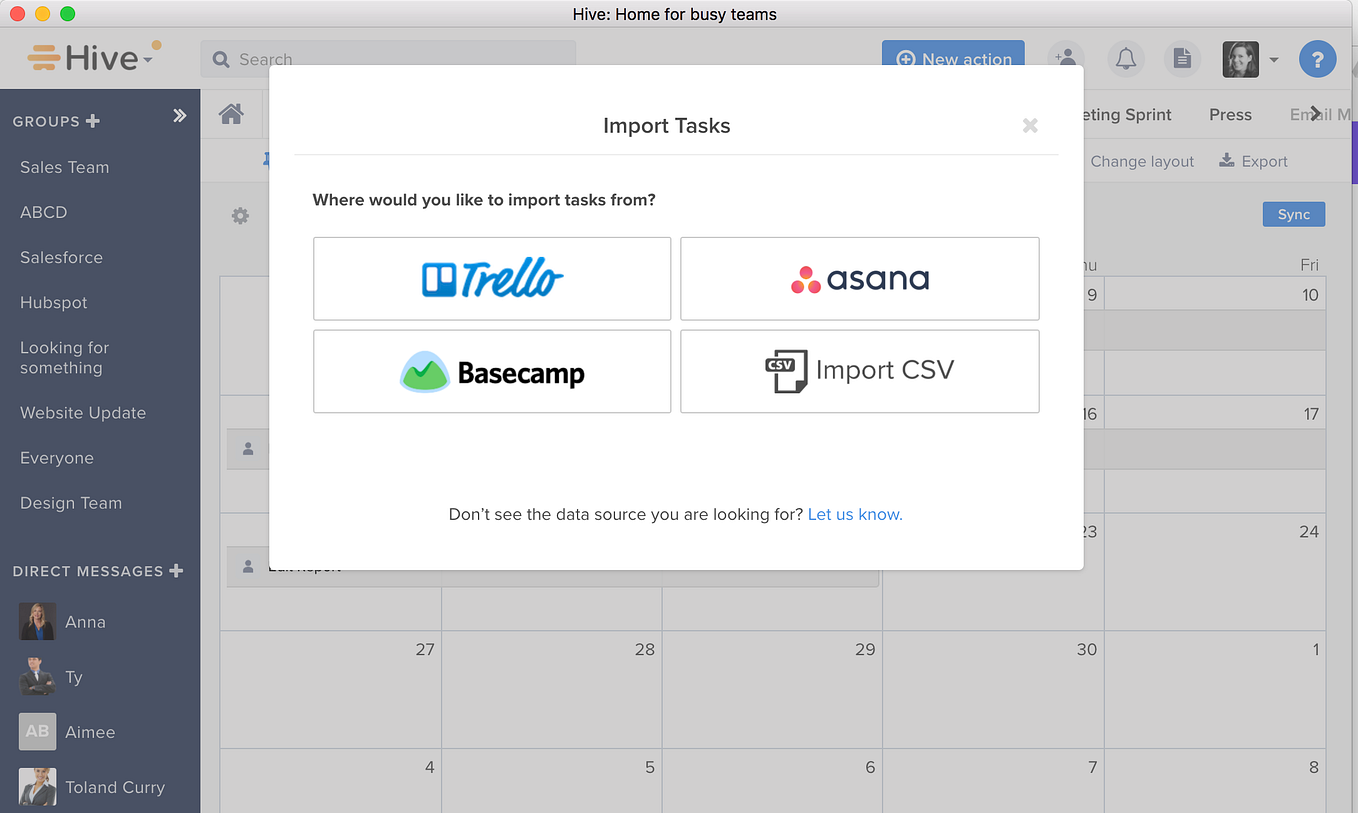Import tasks from Trello

(491, 278)
